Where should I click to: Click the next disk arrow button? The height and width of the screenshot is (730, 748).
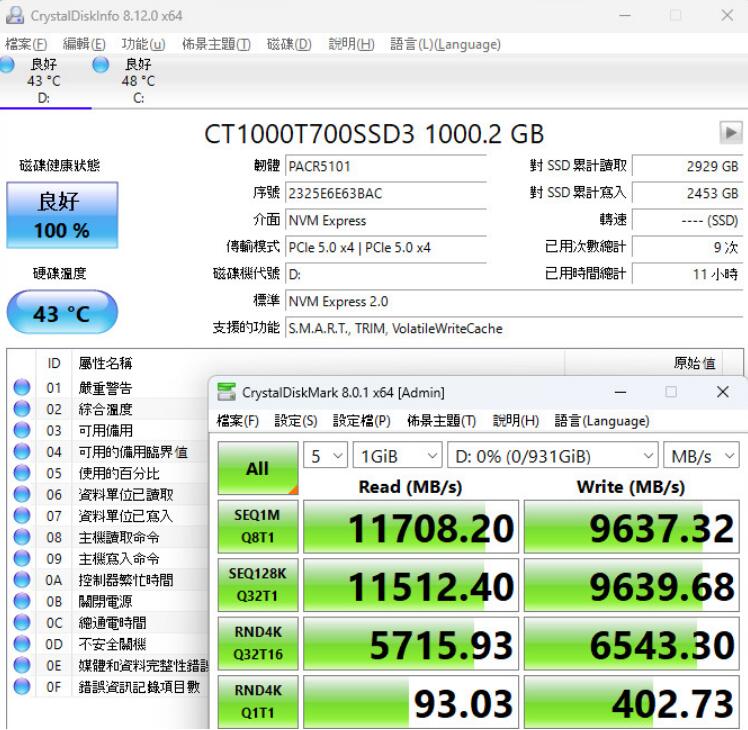pyautogui.click(x=730, y=133)
